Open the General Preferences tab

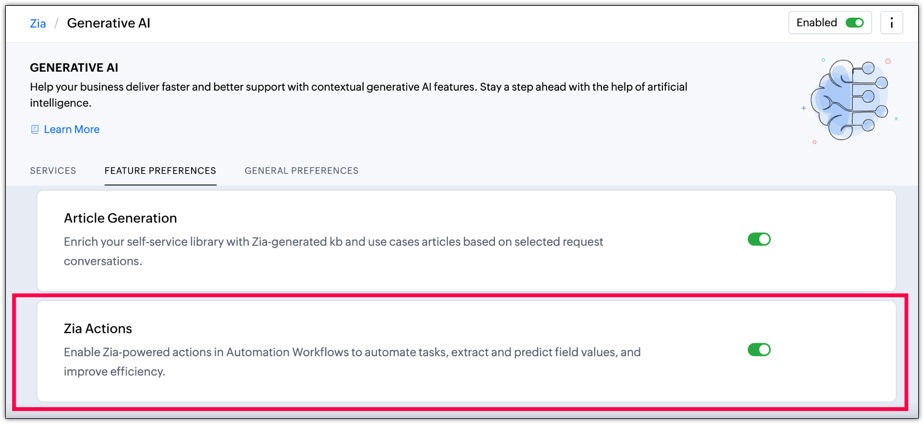(x=301, y=171)
